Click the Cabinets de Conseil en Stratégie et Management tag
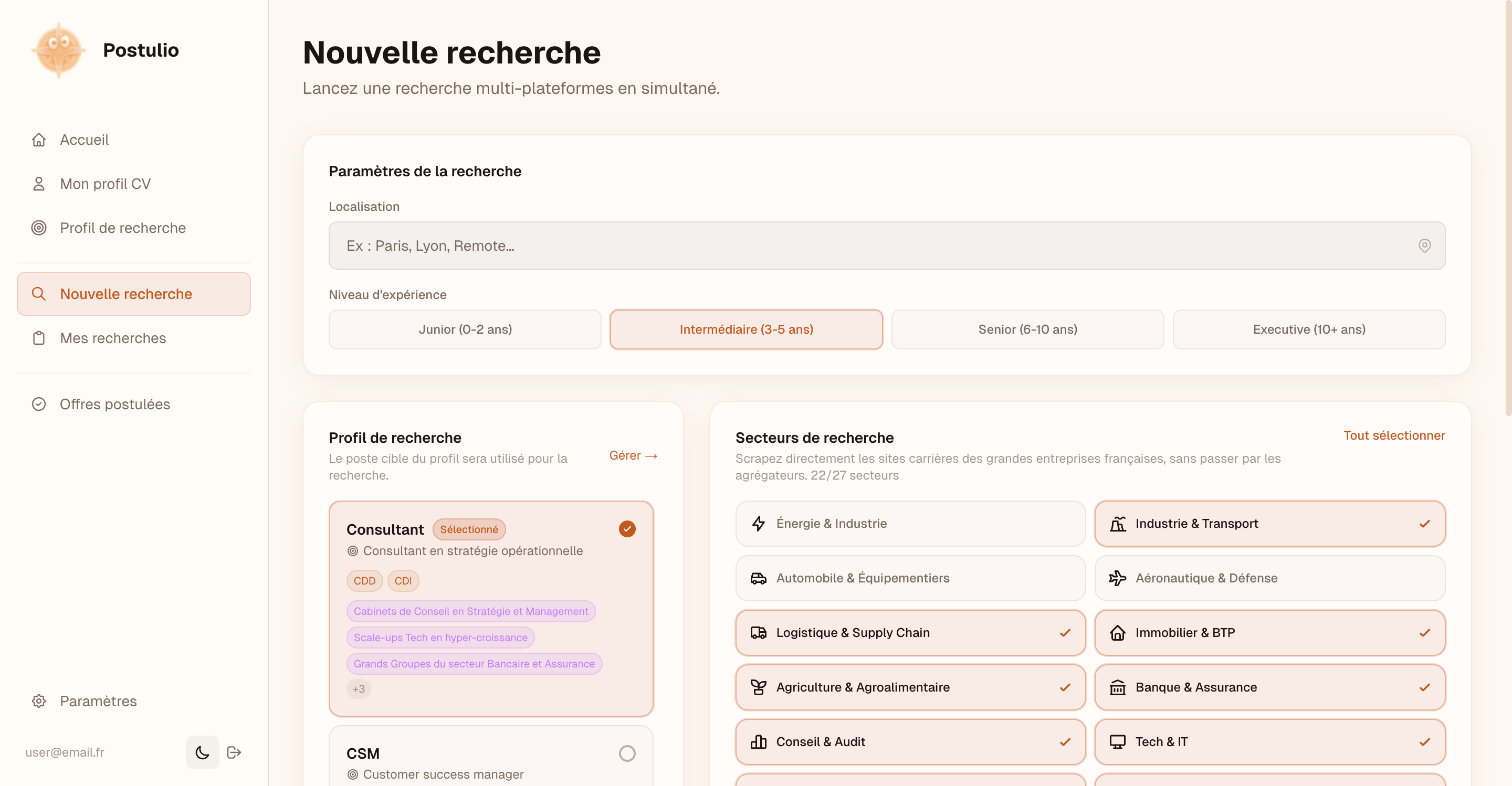 pyautogui.click(x=471, y=611)
